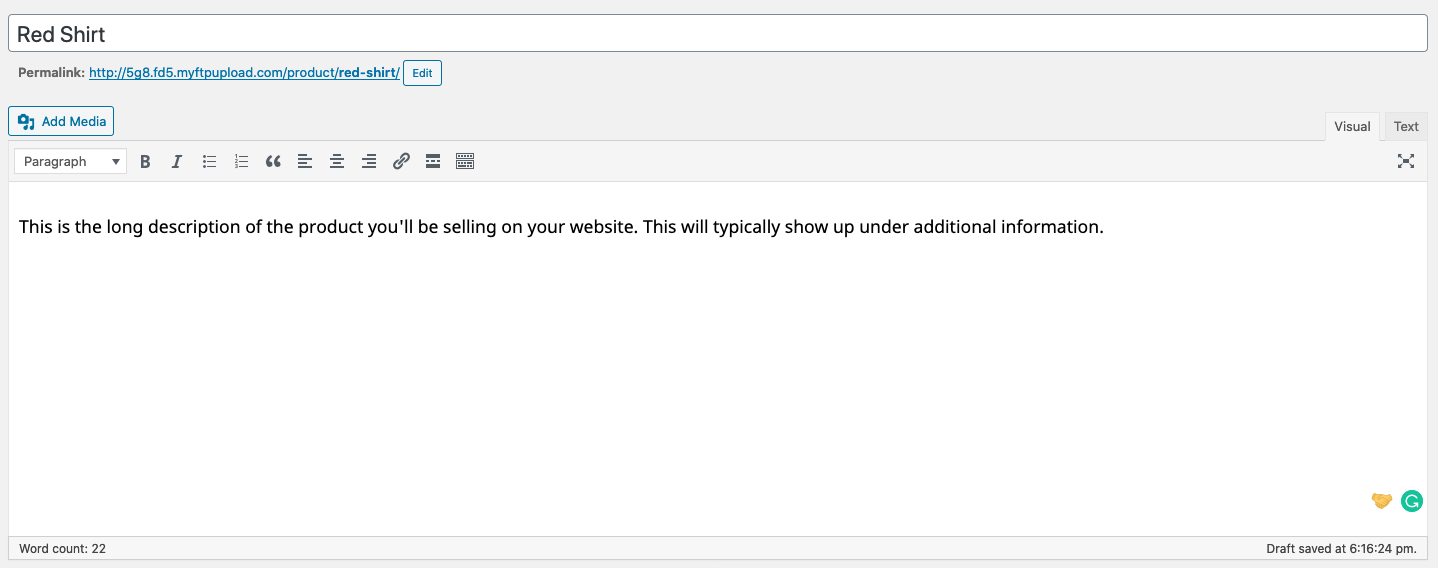Insert a numbered list
This screenshot has height=568, width=1438.
tap(241, 161)
